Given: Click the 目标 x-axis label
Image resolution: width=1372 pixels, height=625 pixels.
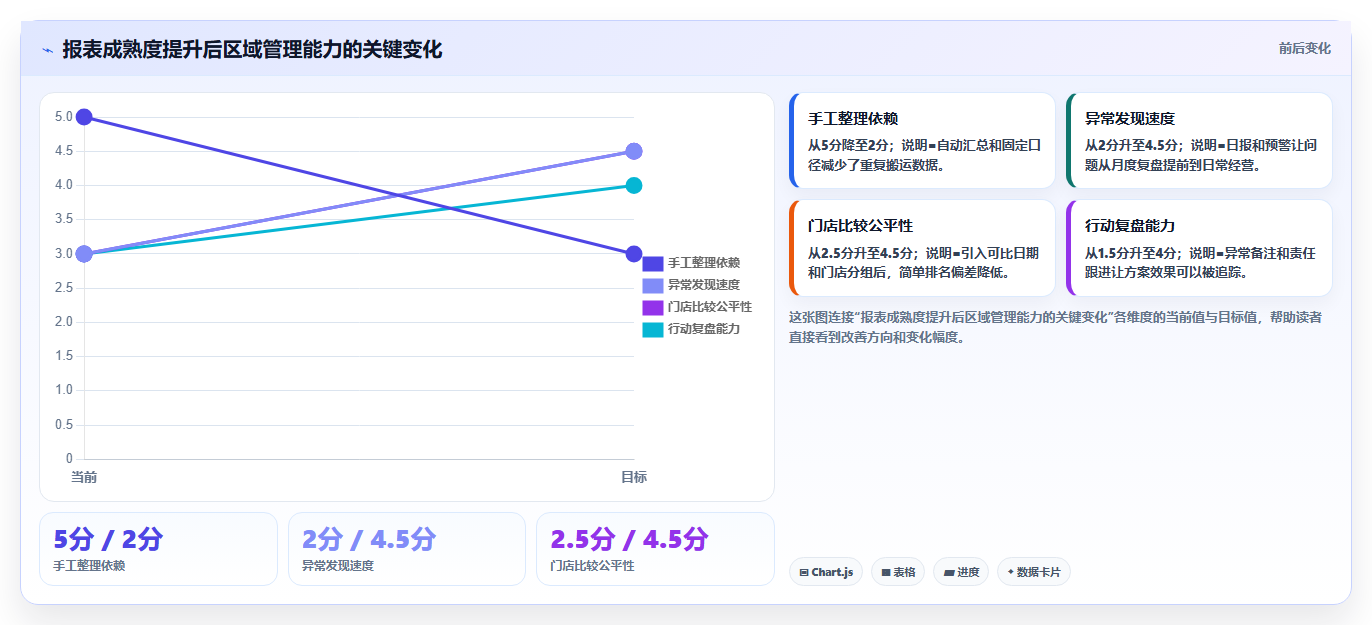Looking at the screenshot, I should point(634,477).
